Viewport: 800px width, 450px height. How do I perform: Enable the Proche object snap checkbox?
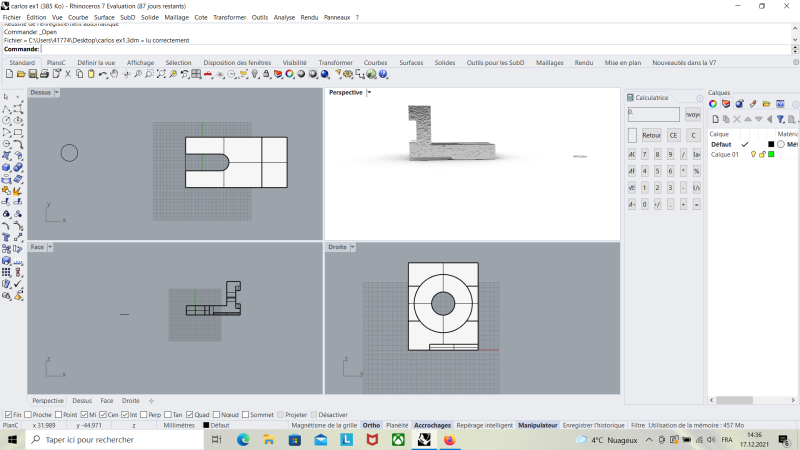pyautogui.click(x=26, y=414)
